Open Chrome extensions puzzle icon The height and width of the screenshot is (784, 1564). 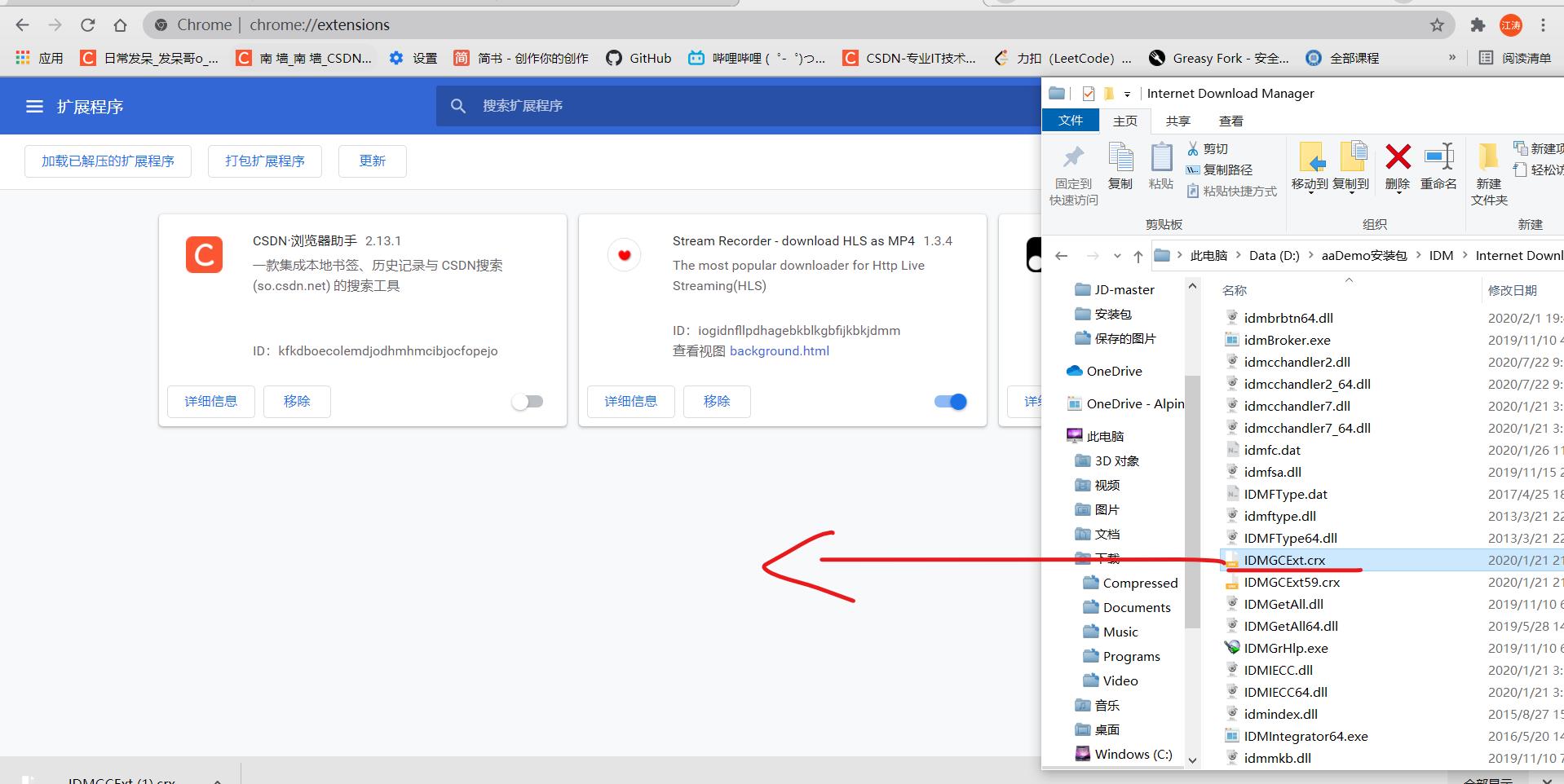[x=1478, y=25]
